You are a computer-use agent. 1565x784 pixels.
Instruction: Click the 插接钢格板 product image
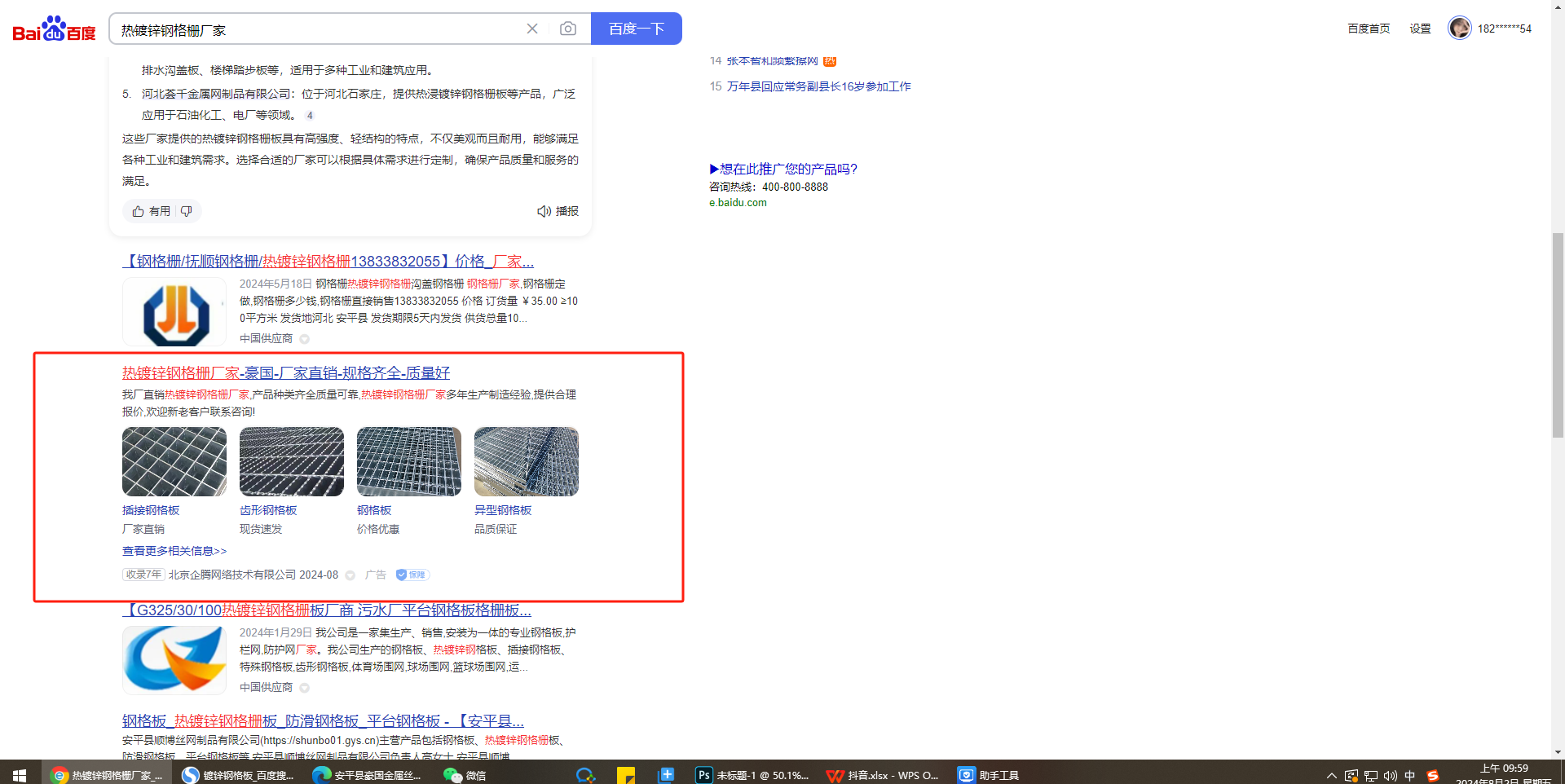174,461
